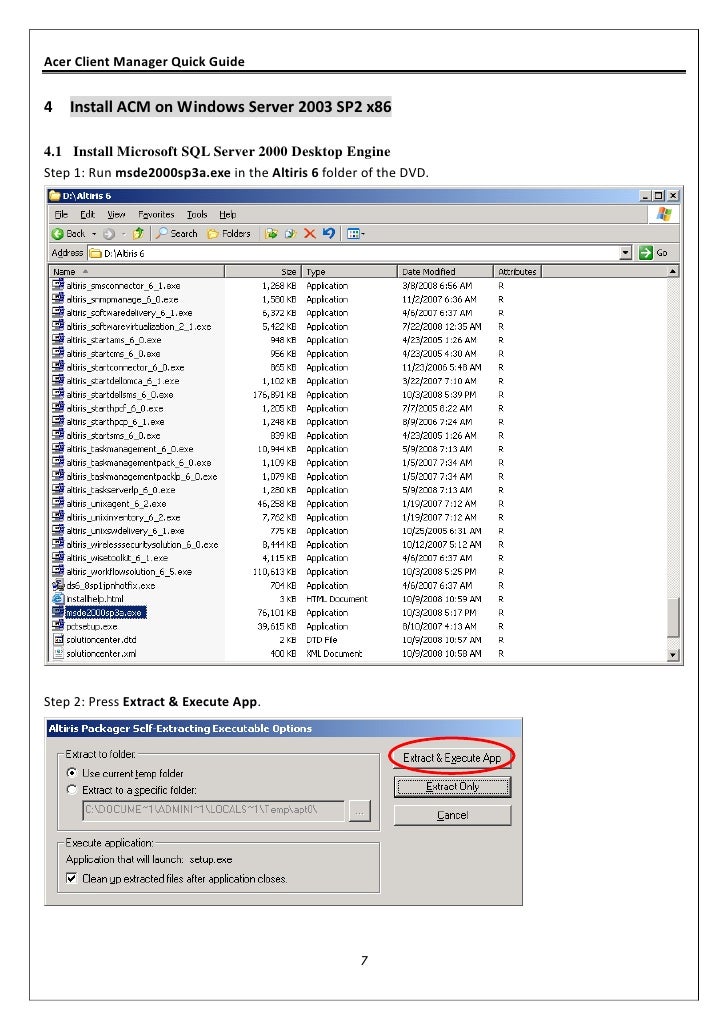Click the Copy To folder icon

point(290,234)
